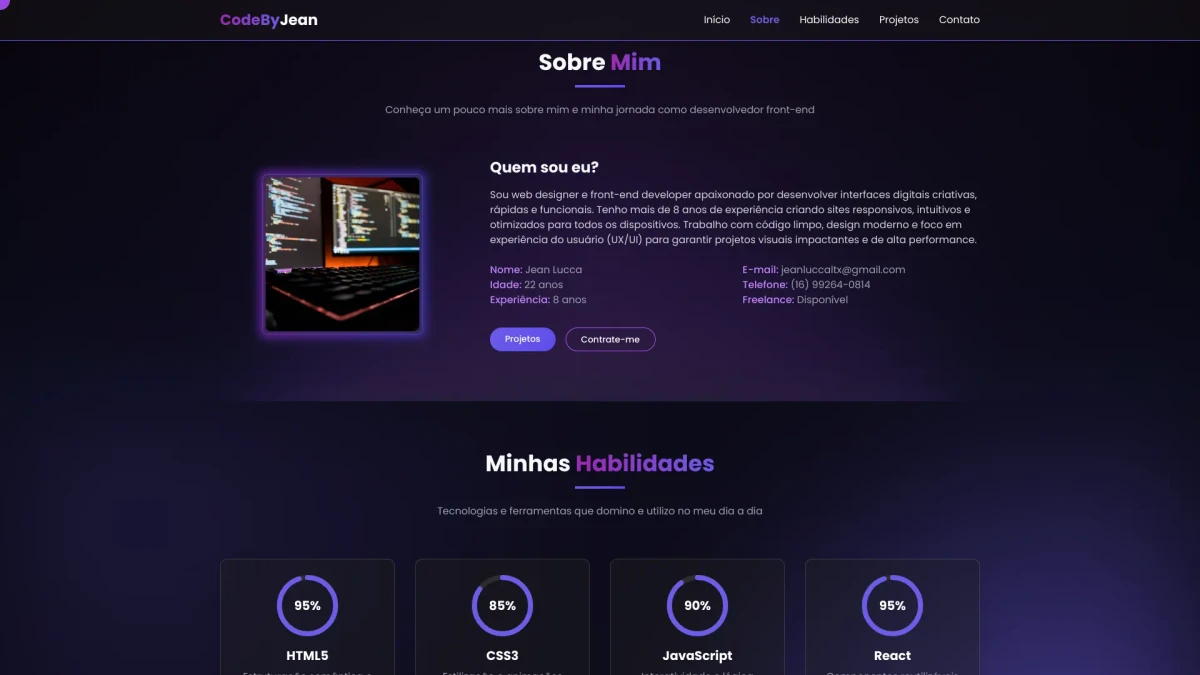
Task: Select the CSS3 skill card title
Action: (502, 656)
